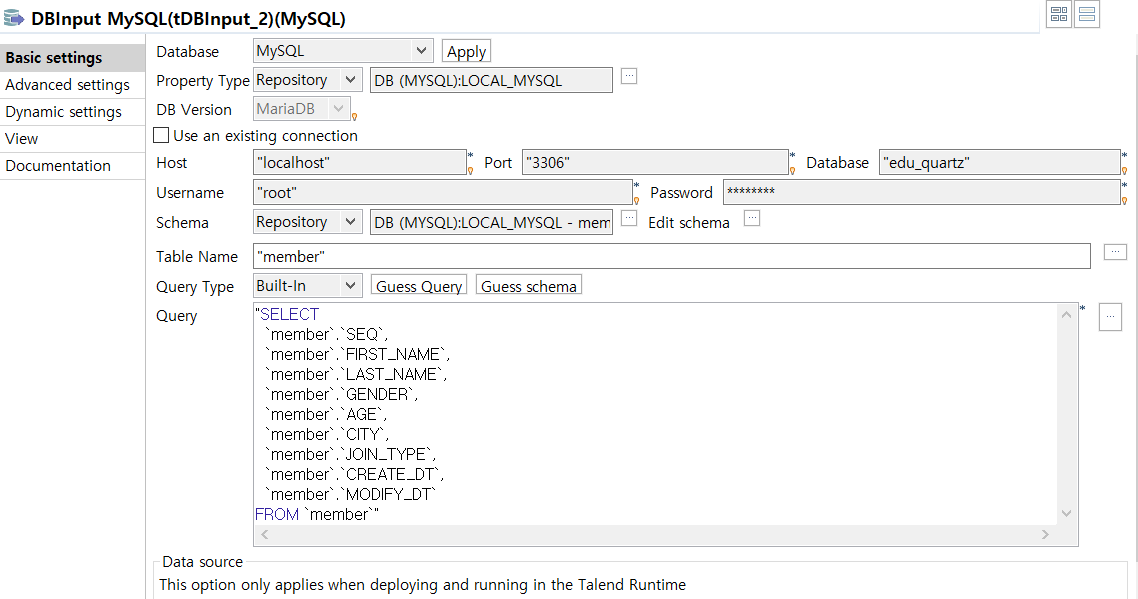Screen dimensions: 1138x599
Task: Open repository browse button next to LOCAL_MYSQL
Action: click(x=629, y=76)
